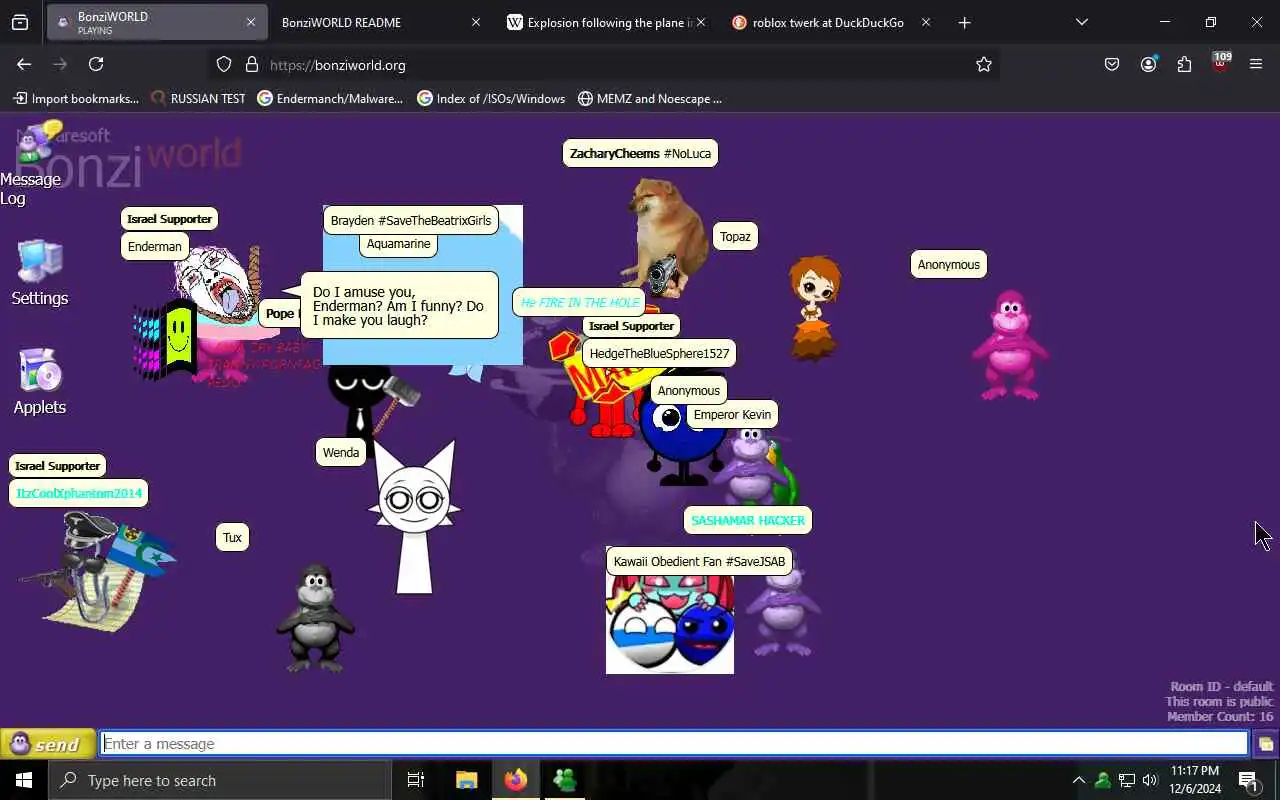Click the HedgeTheBlueSphere1527 name tag

[659, 353]
